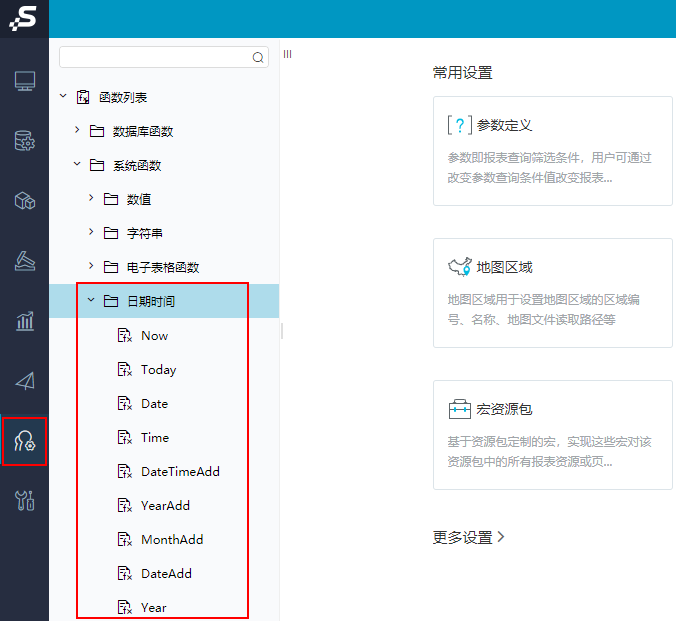The image size is (676, 621).
Task: Click the function icon beside Now
Action: (x=125, y=335)
